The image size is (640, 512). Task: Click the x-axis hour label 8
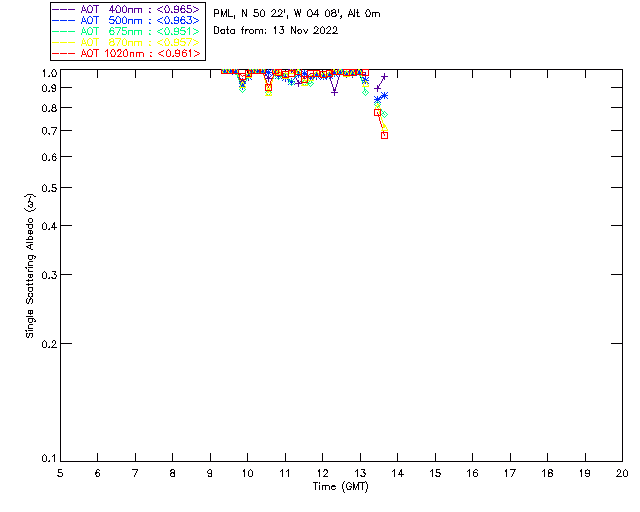pos(173,473)
